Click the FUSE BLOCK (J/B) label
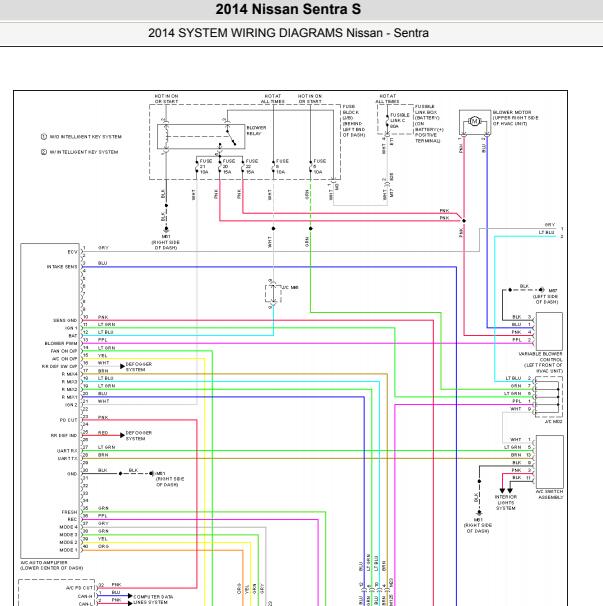Screen dimensions: 603x606 [x=353, y=121]
